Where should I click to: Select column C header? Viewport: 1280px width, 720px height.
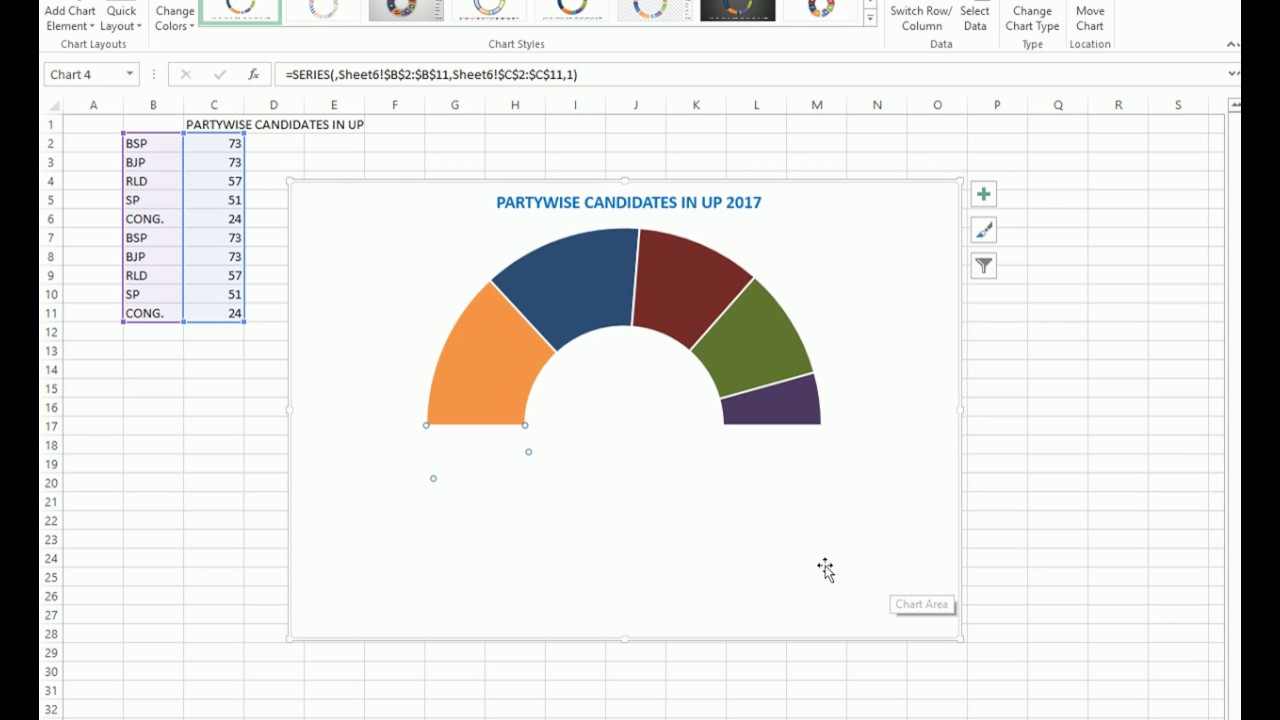tap(214, 105)
